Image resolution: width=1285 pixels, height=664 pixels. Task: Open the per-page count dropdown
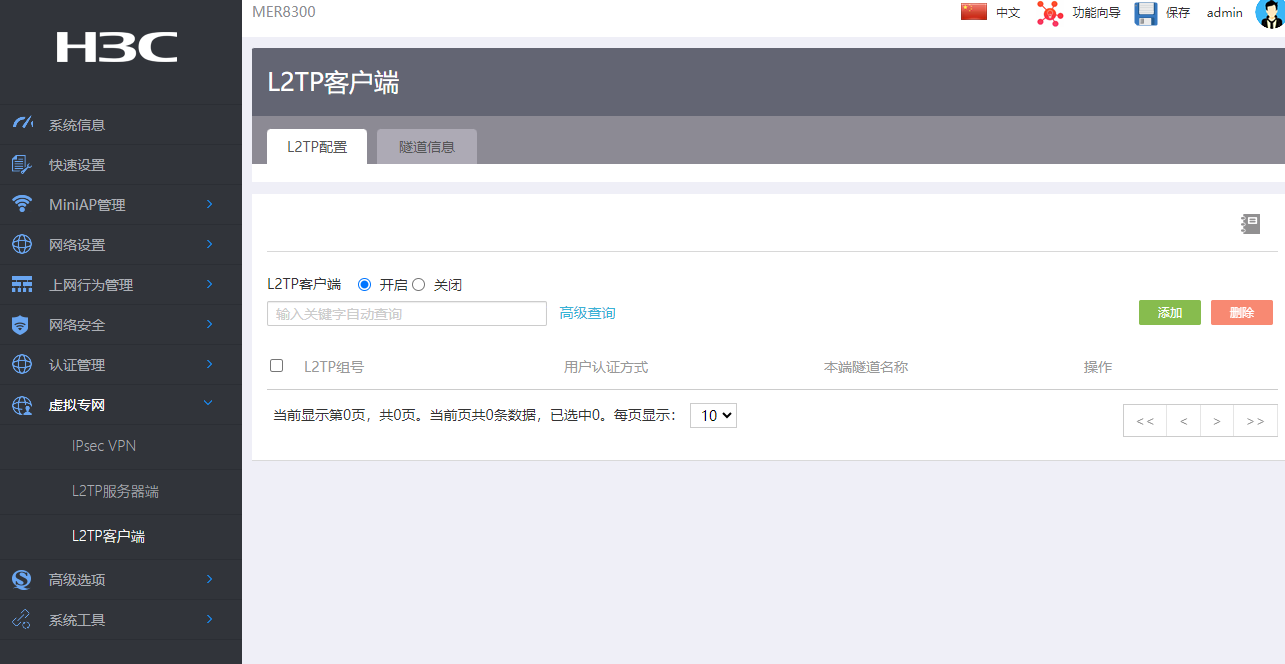click(x=713, y=415)
